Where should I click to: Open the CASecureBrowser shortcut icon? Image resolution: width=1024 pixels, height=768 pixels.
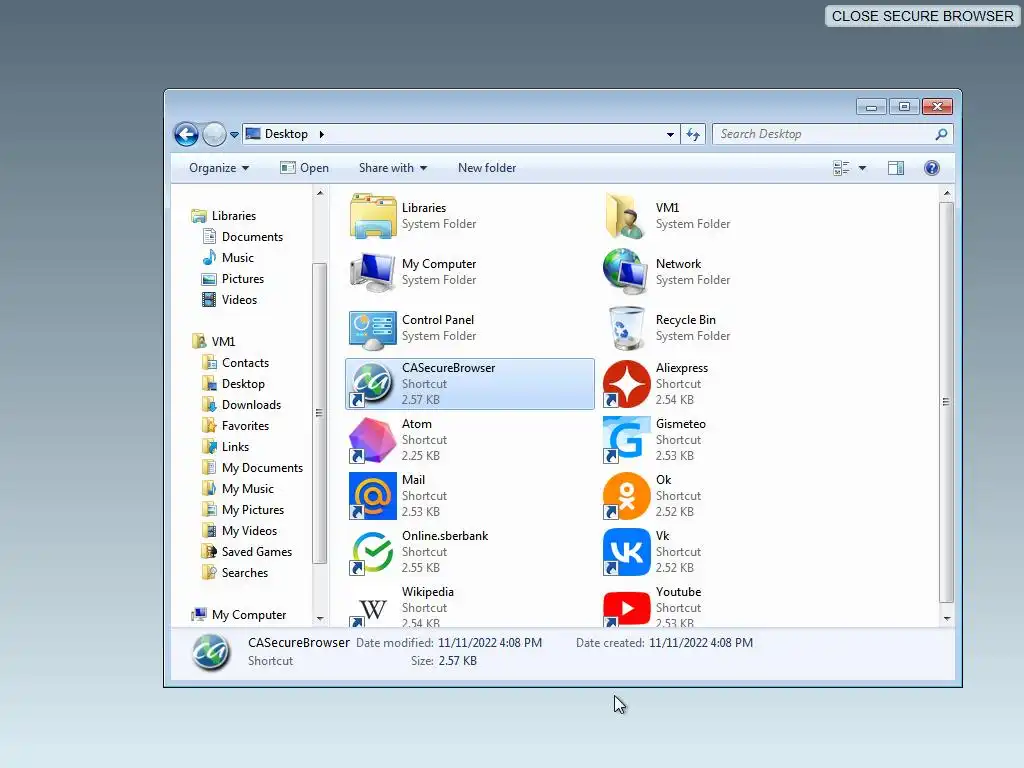(x=372, y=384)
